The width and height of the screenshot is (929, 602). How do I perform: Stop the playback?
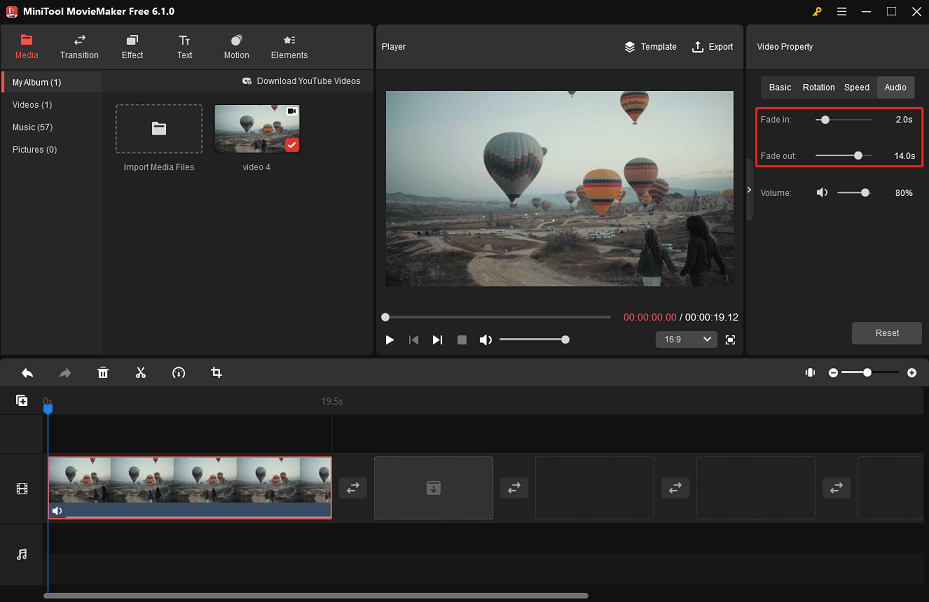pyautogui.click(x=462, y=340)
